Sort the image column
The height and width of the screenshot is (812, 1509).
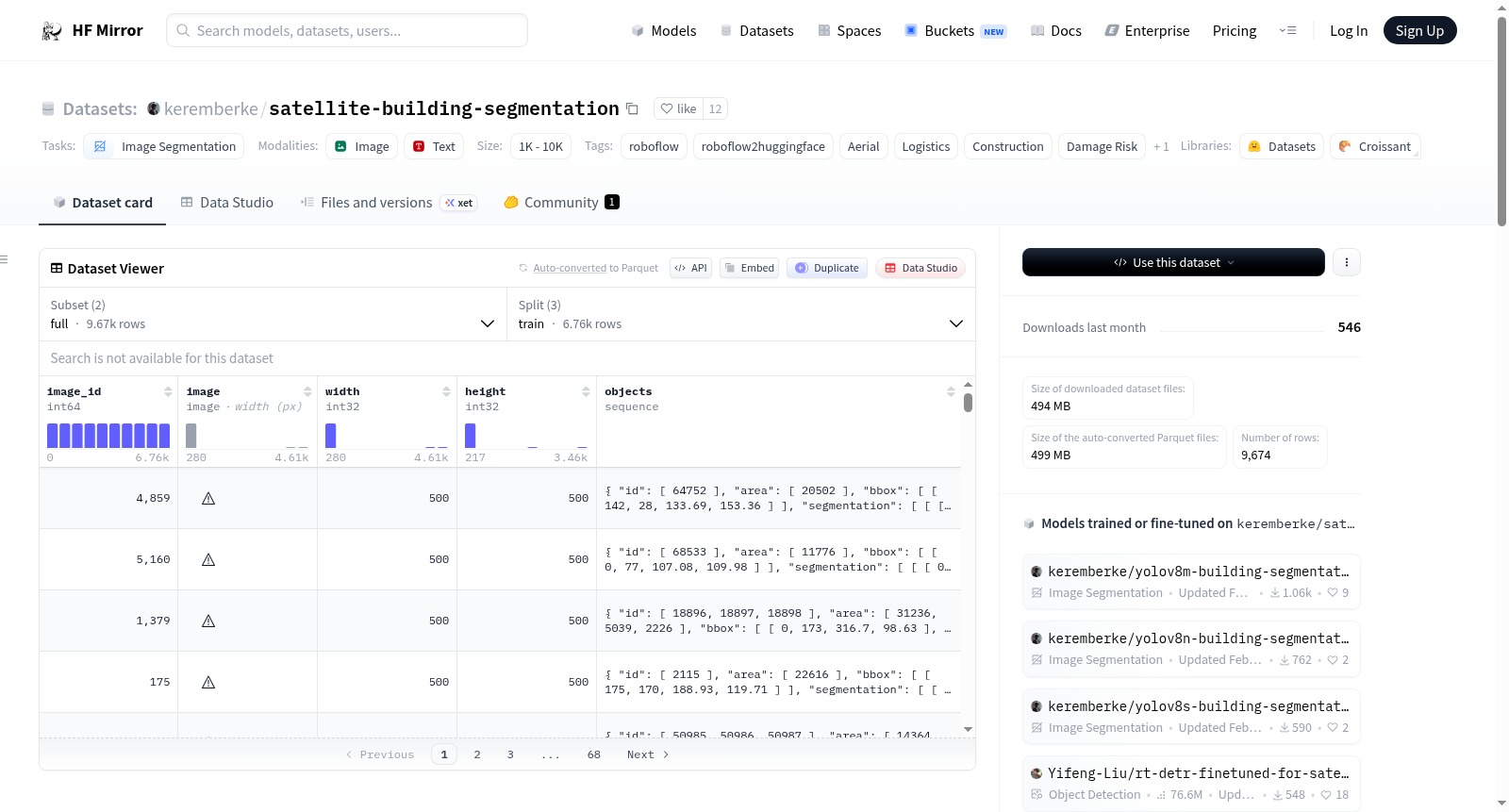click(307, 391)
